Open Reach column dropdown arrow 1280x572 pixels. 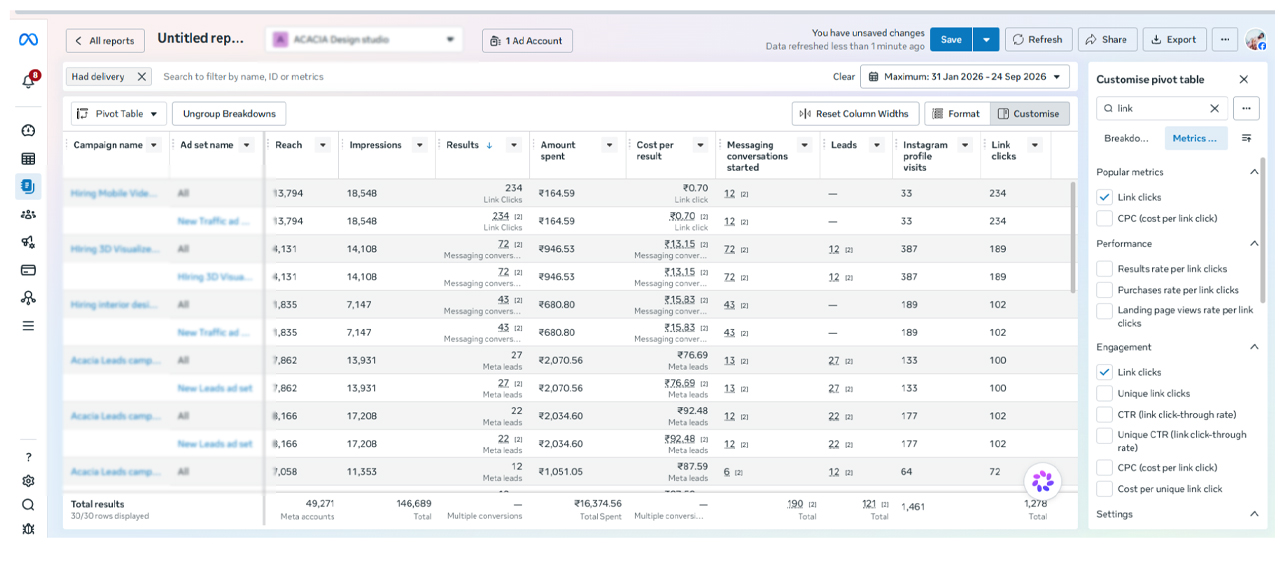[x=322, y=145]
